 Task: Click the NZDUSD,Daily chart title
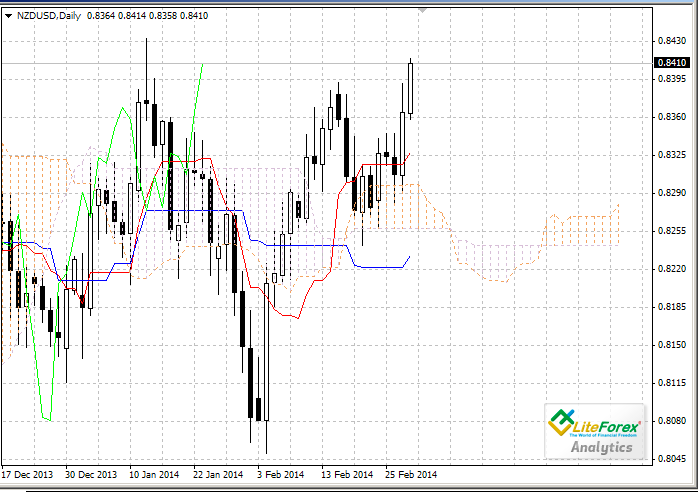click(x=49, y=16)
